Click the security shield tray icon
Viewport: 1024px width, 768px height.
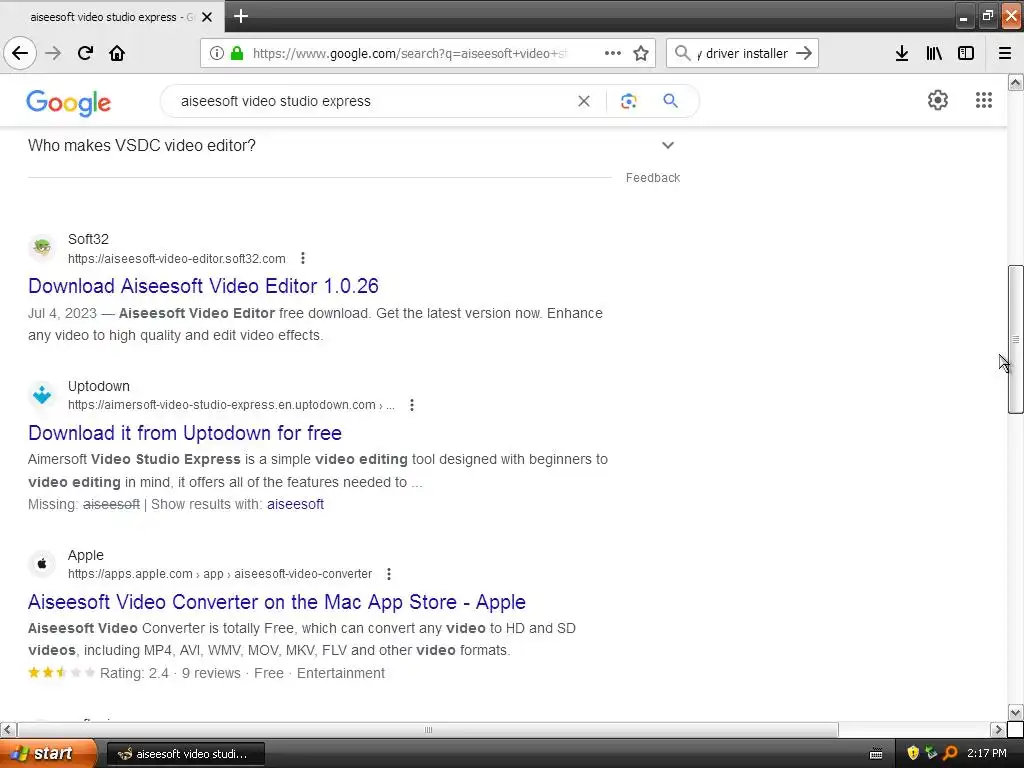pos(913,753)
